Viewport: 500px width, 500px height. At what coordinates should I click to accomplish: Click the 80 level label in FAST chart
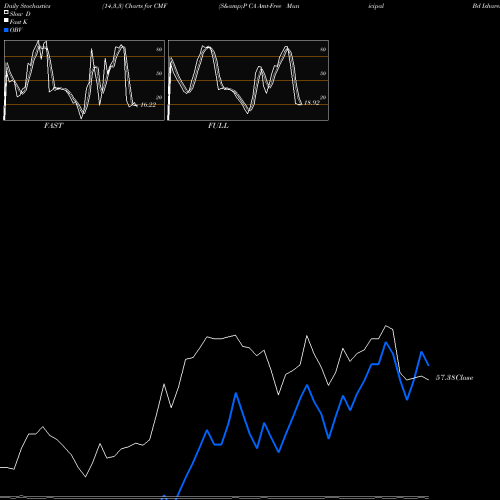point(159,49)
